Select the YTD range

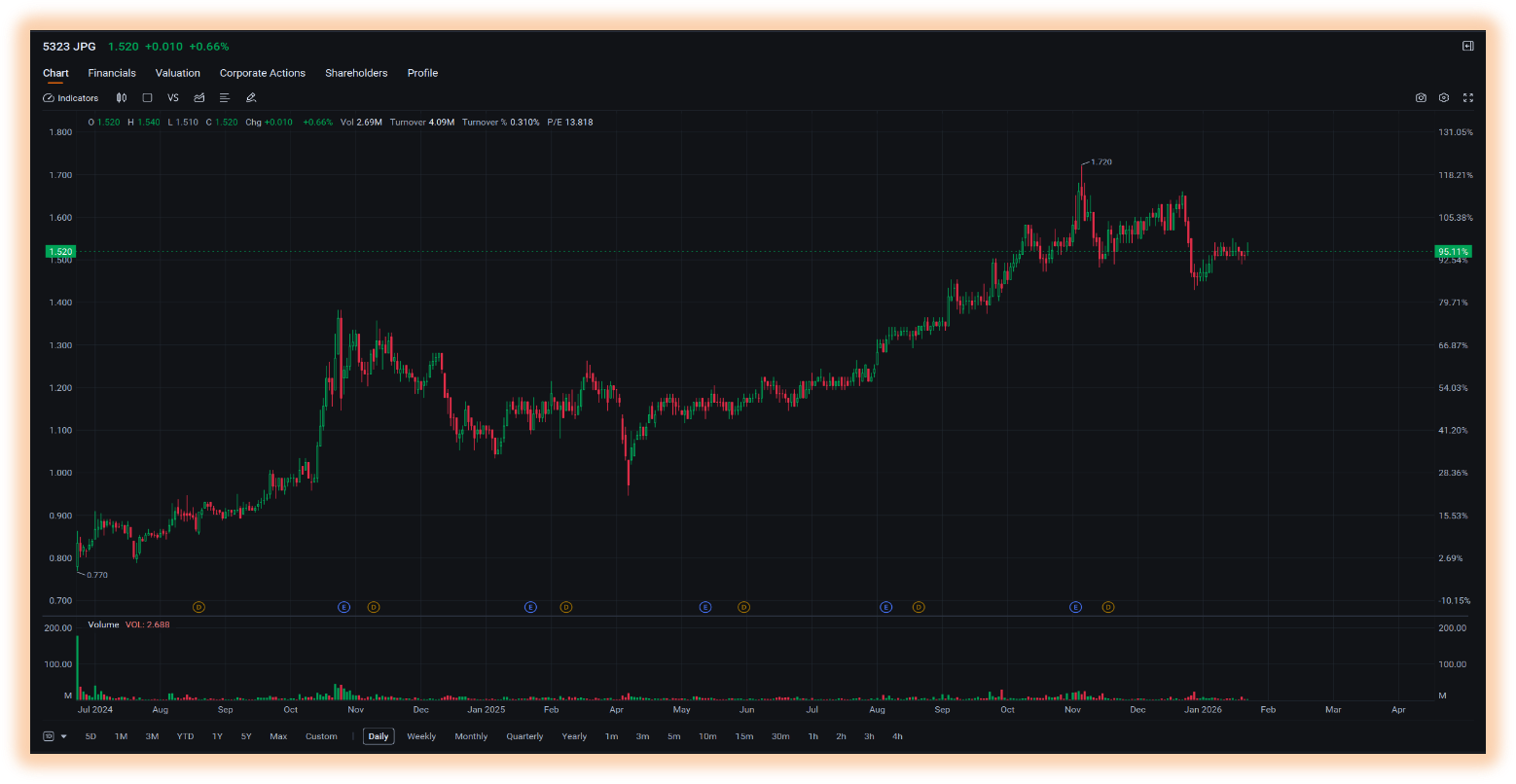pos(185,736)
